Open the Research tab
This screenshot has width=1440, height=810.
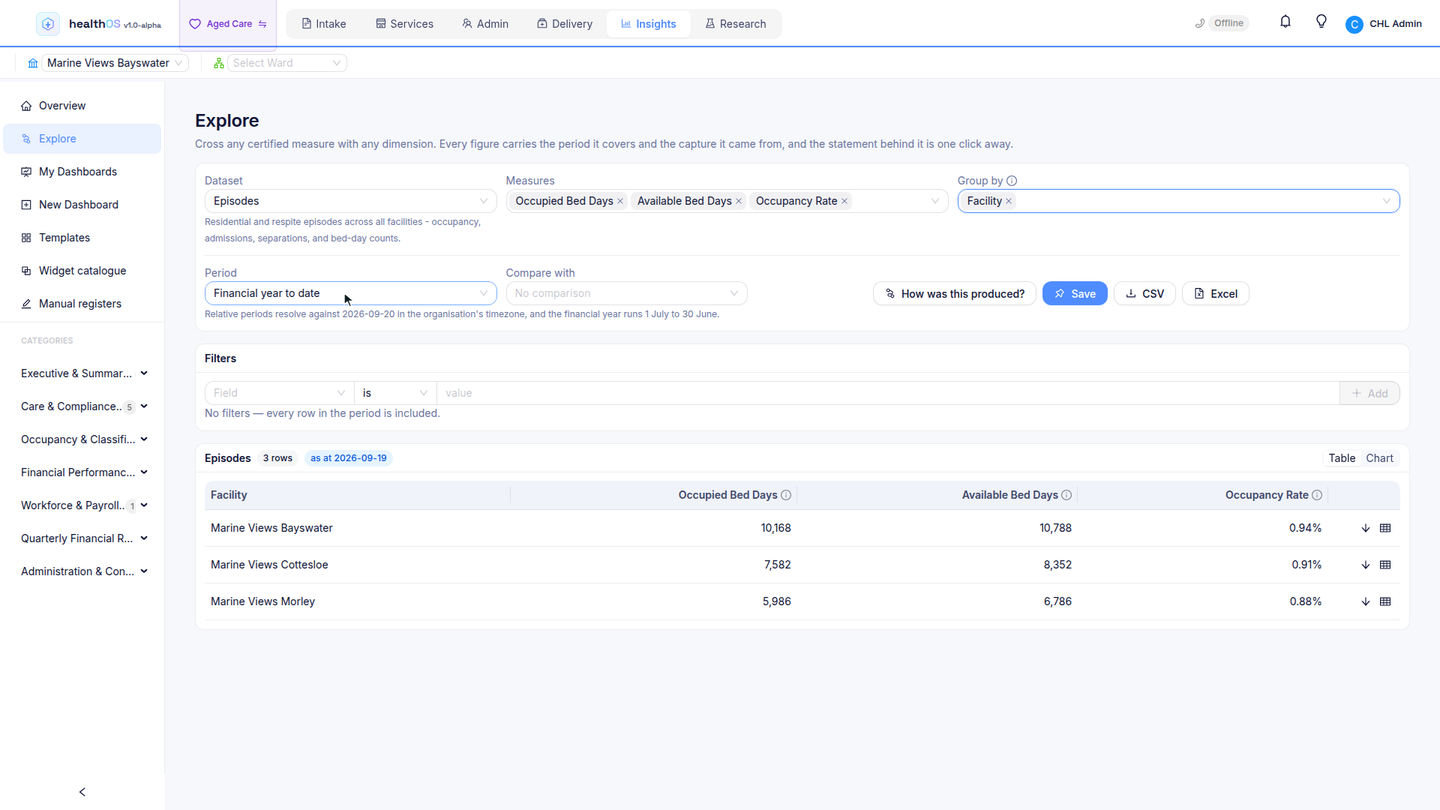[736, 24]
